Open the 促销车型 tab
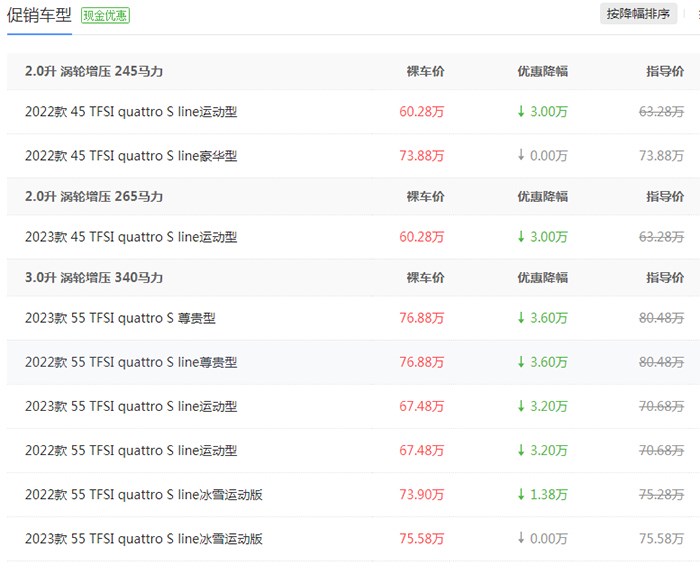This screenshot has height=574, width=700. tap(39, 15)
